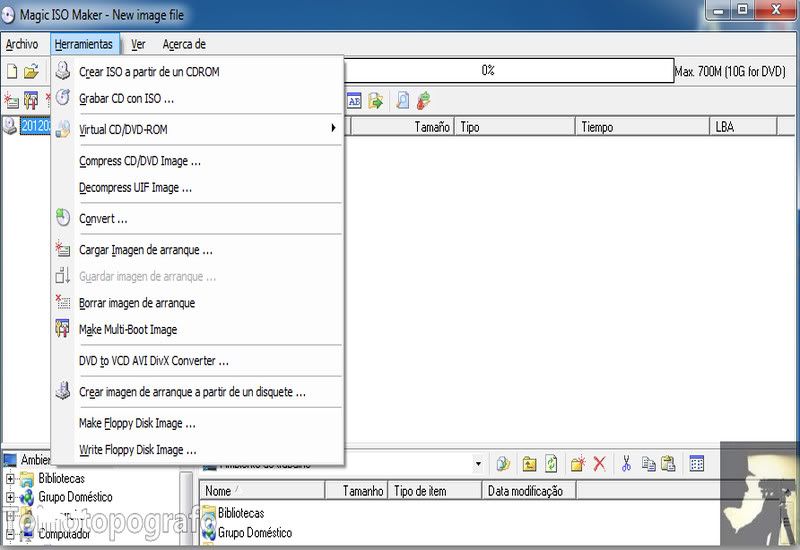Select 'Decompress UIF Image ...'
The width and height of the screenshot is (800, 550).
[197, 187]
